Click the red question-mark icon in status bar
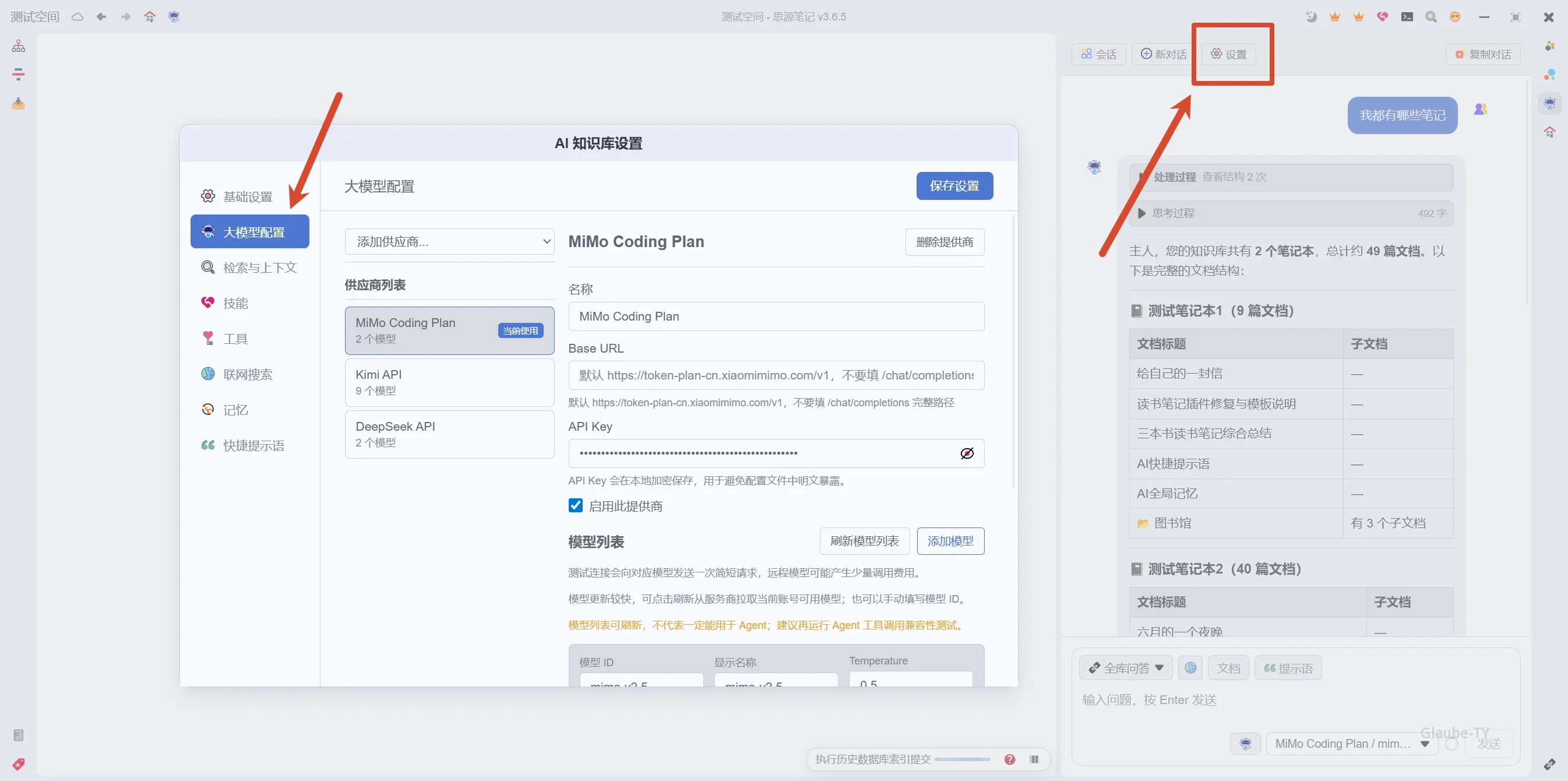The width and height of the screenshot is (1568, 781). tap(1010, 759)
